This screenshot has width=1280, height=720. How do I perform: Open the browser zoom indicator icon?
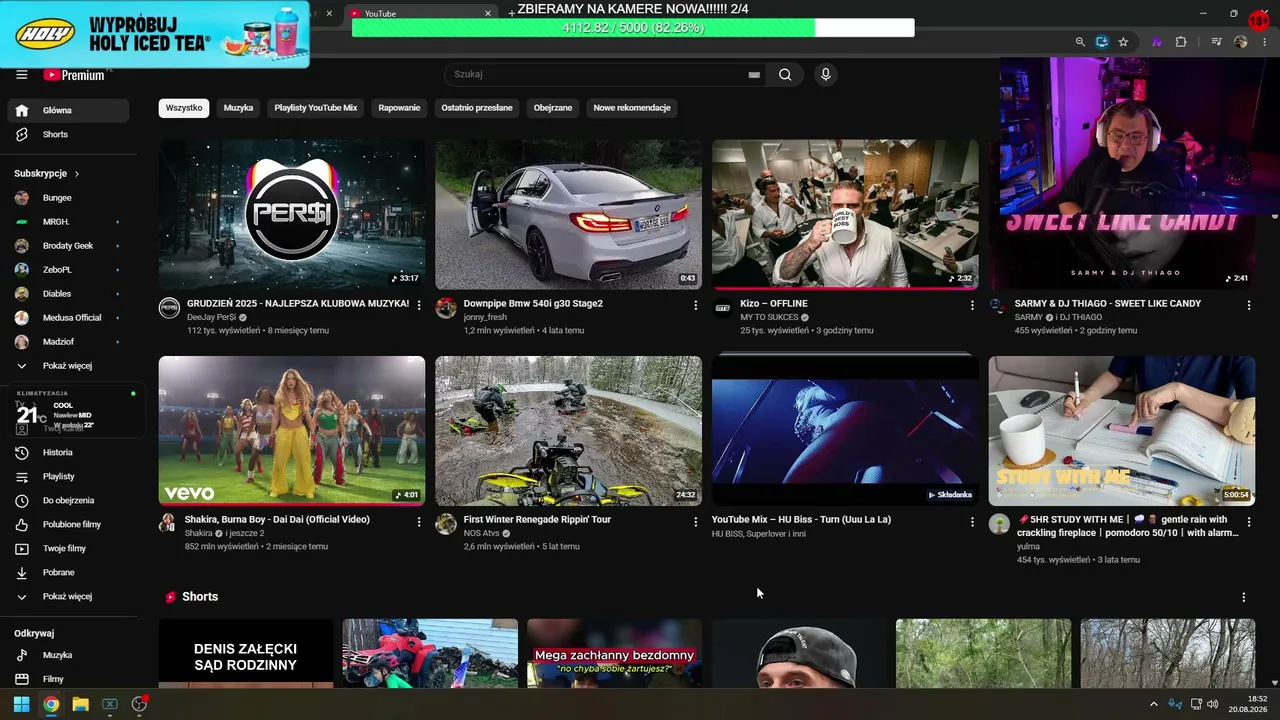coord(1080,42)
